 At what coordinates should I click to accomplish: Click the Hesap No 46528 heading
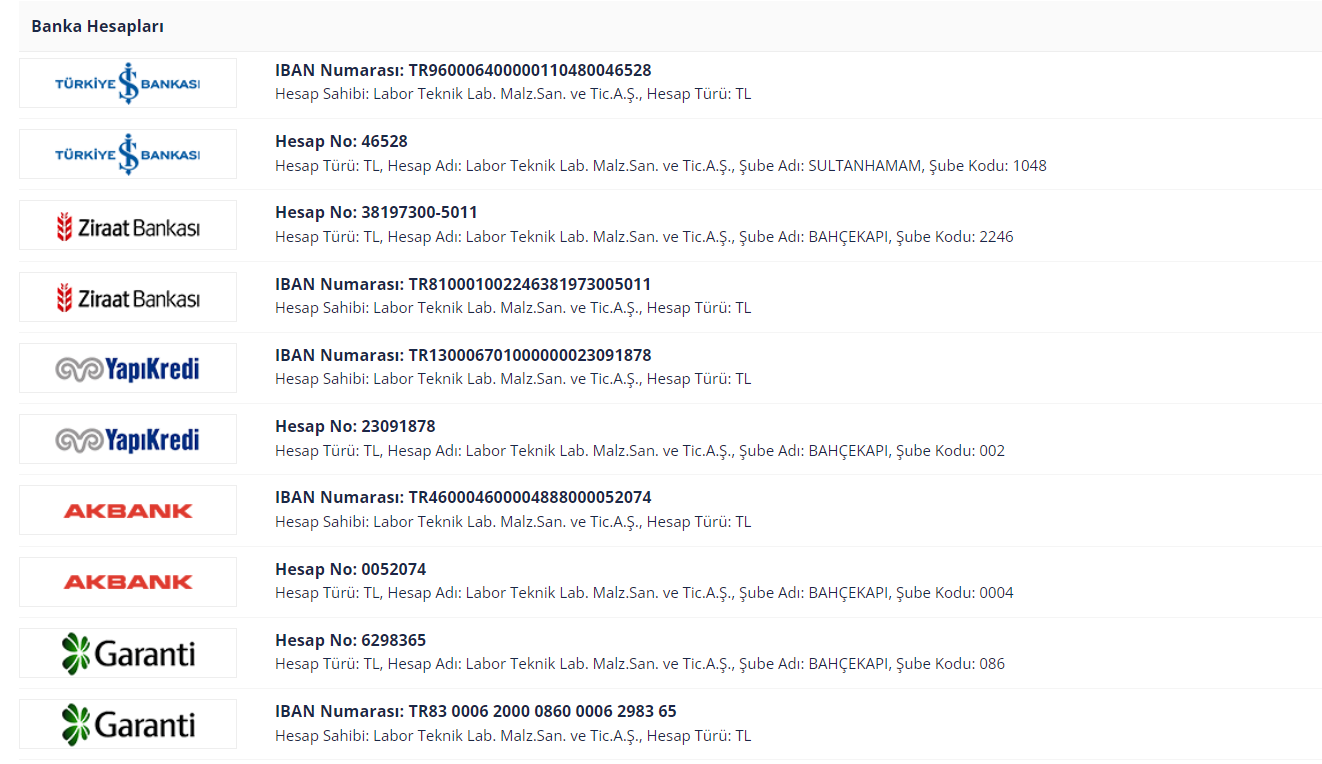click(341, 142)
